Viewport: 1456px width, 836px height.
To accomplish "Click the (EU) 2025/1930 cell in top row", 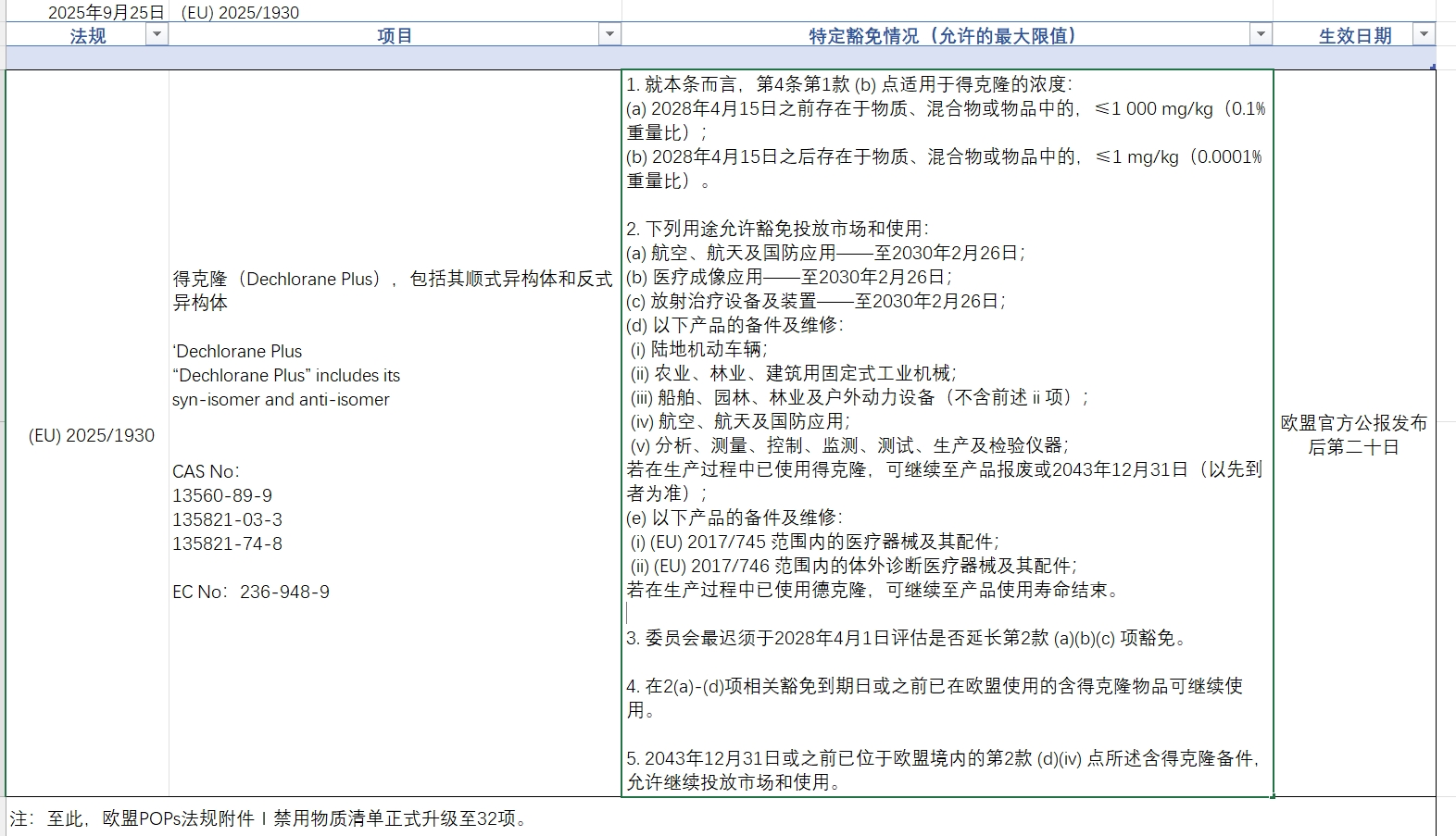I will pyautogui.click(x=240, y=12).
